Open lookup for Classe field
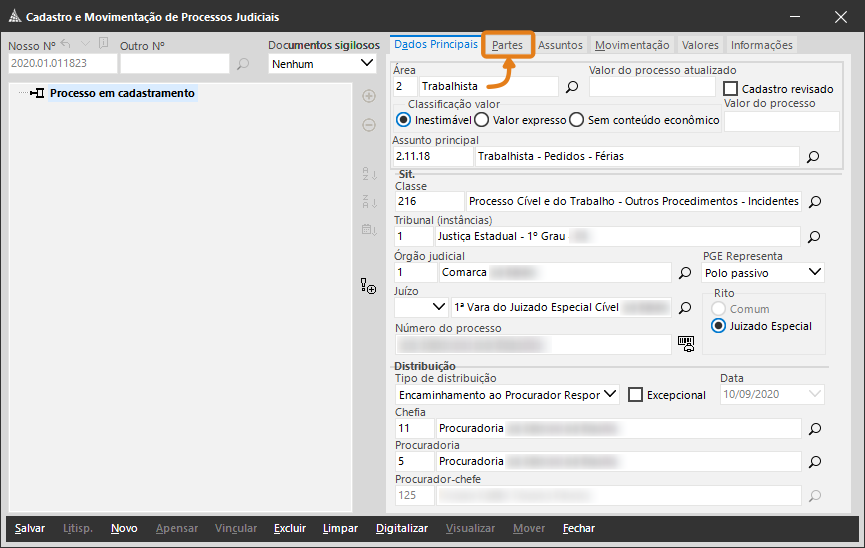Image resolution: width=865 pixels, height=548 pixels. 814,202
